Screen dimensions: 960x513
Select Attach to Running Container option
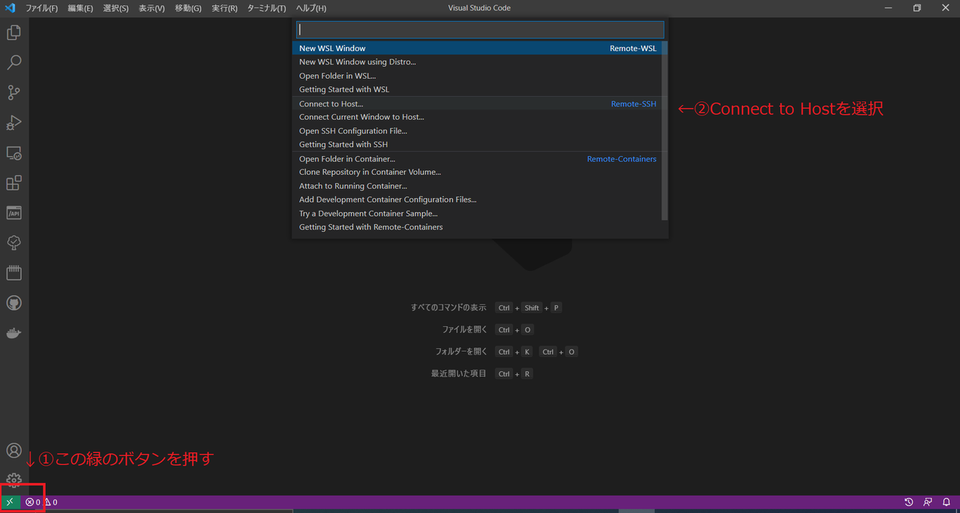(x=478, y=186)
